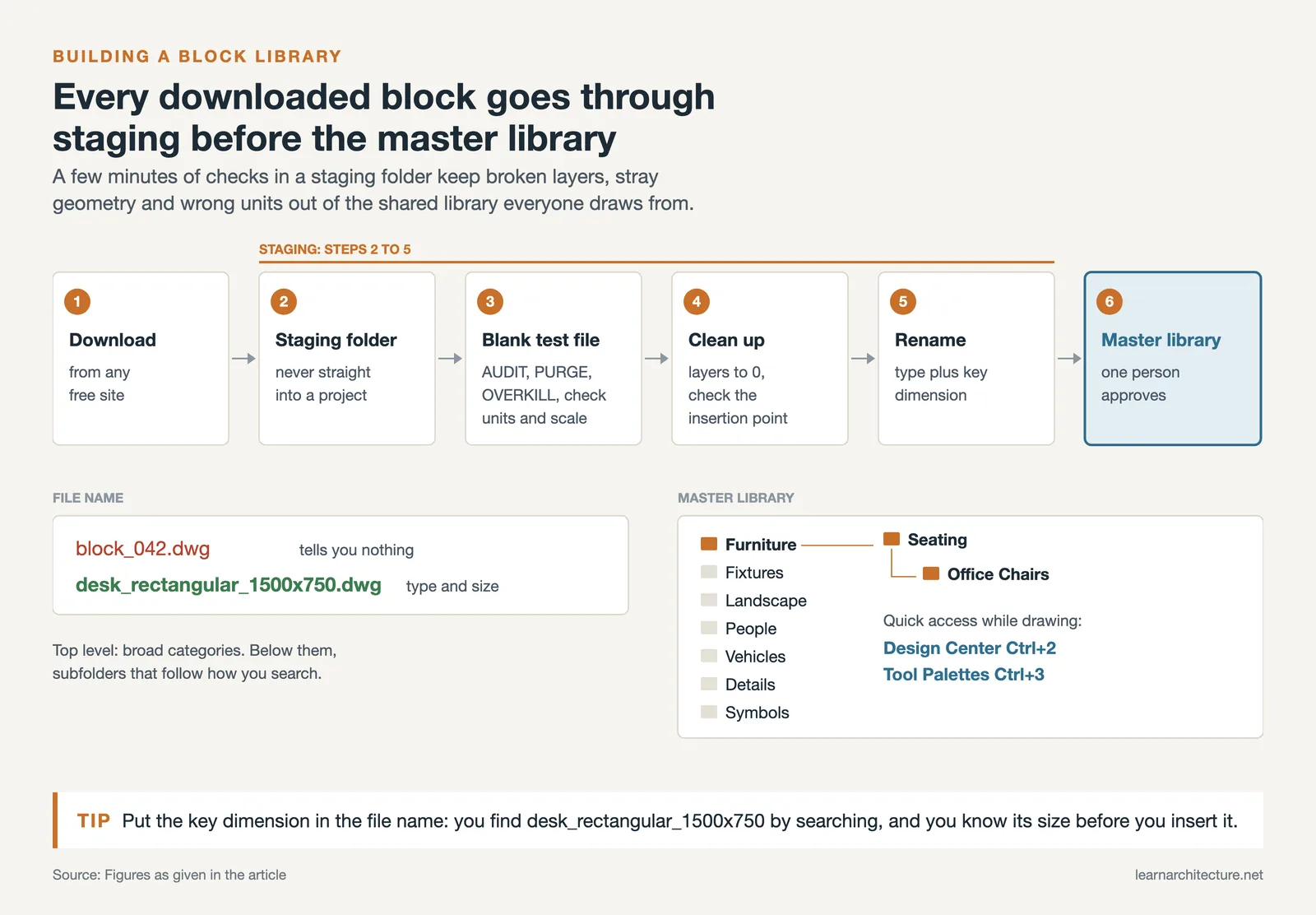
Task: Click the Furniture folder icon
Action: pyautogui.click(x=709, y=544)
